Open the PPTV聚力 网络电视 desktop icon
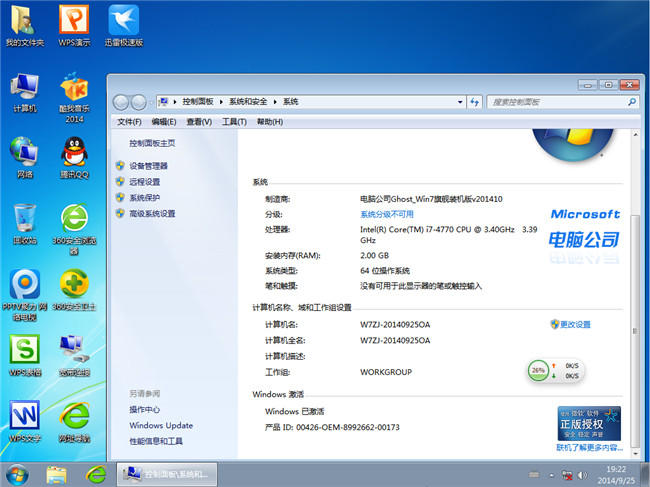The image size is (650, 487). click(x=24, y=295)
